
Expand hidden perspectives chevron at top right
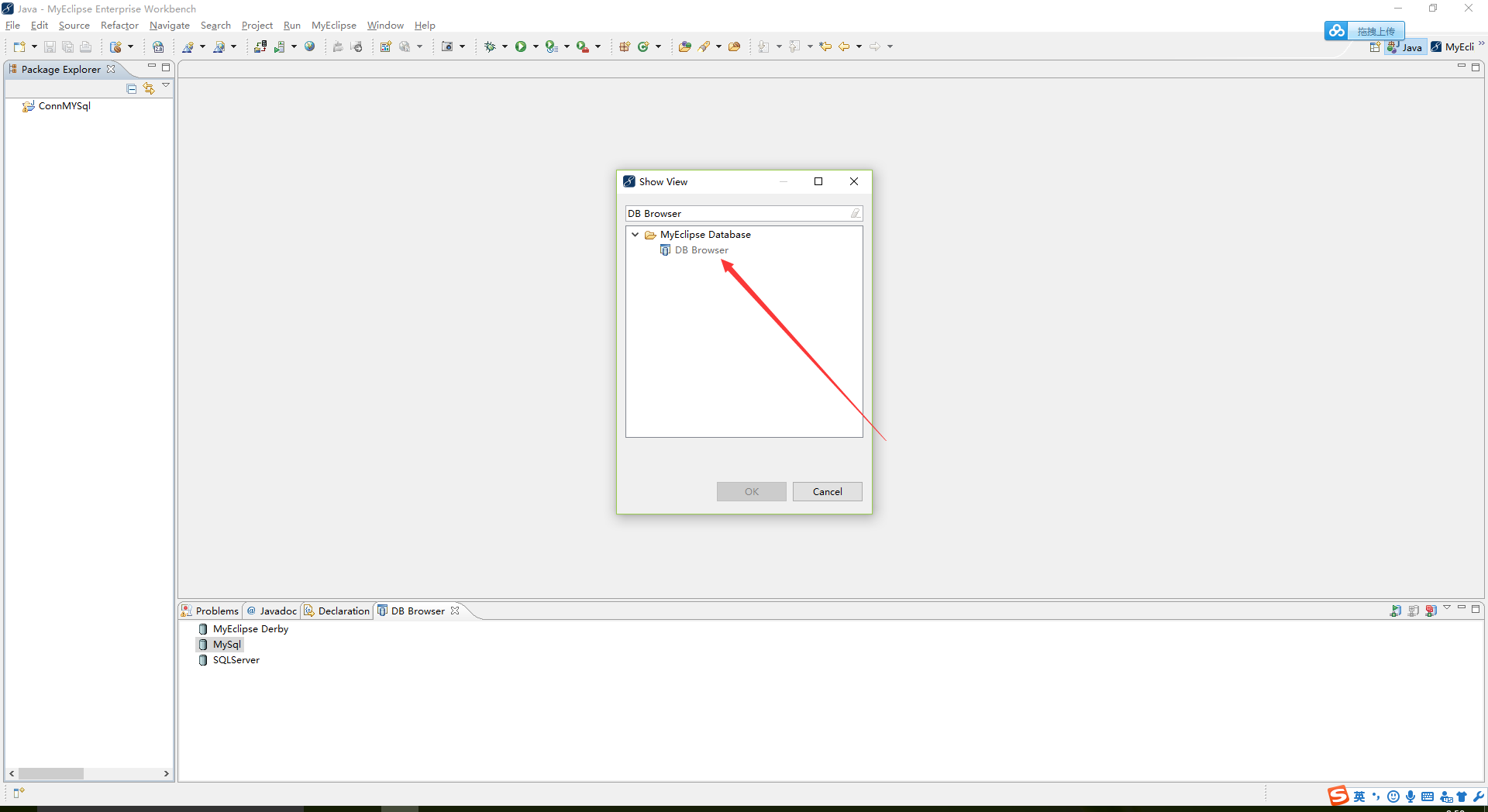[x=1481, y=43]
